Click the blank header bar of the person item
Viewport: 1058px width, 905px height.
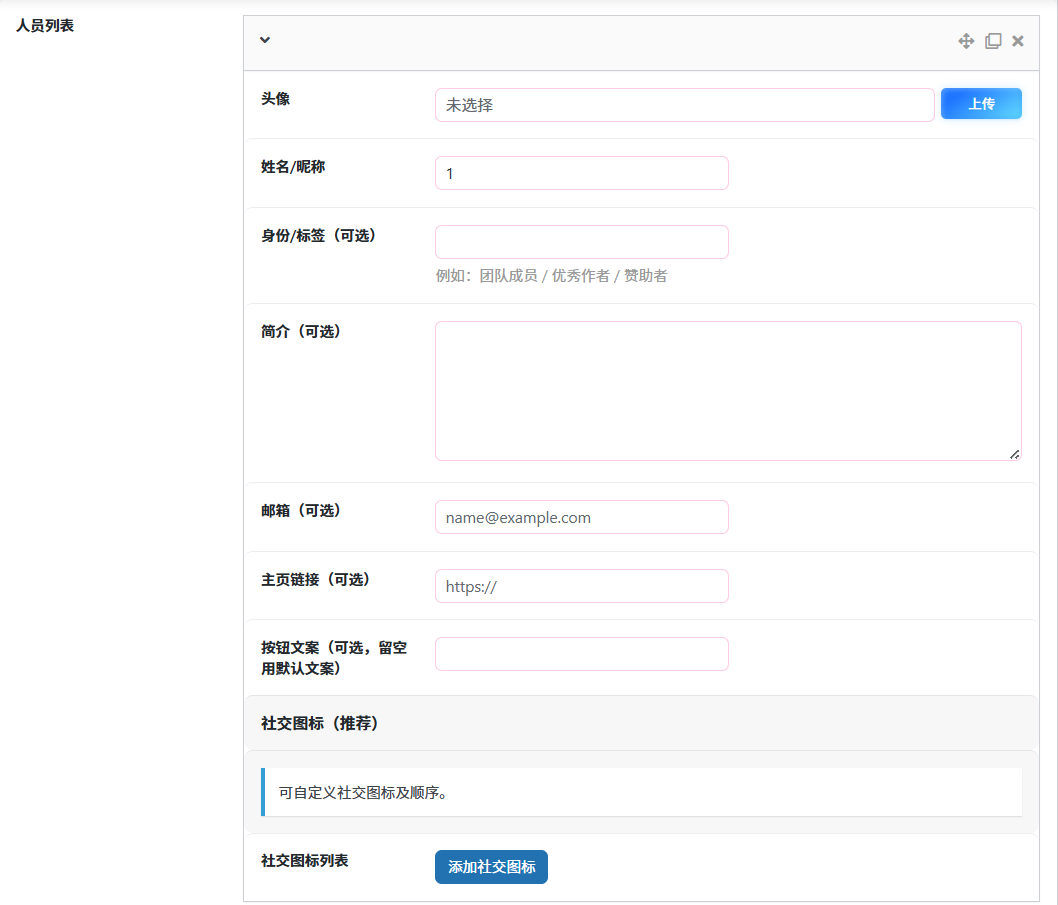(x=600, y=41)
